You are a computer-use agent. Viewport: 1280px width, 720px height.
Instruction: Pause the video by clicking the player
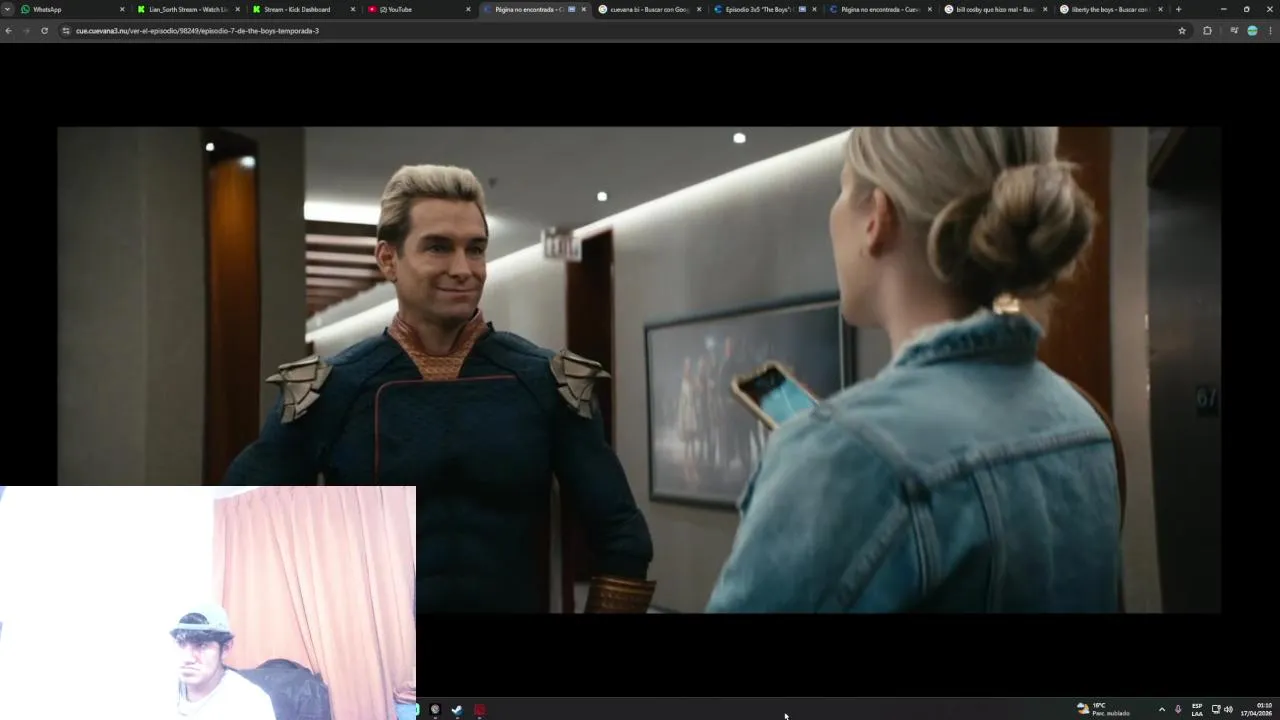click(x=638, y=369)
